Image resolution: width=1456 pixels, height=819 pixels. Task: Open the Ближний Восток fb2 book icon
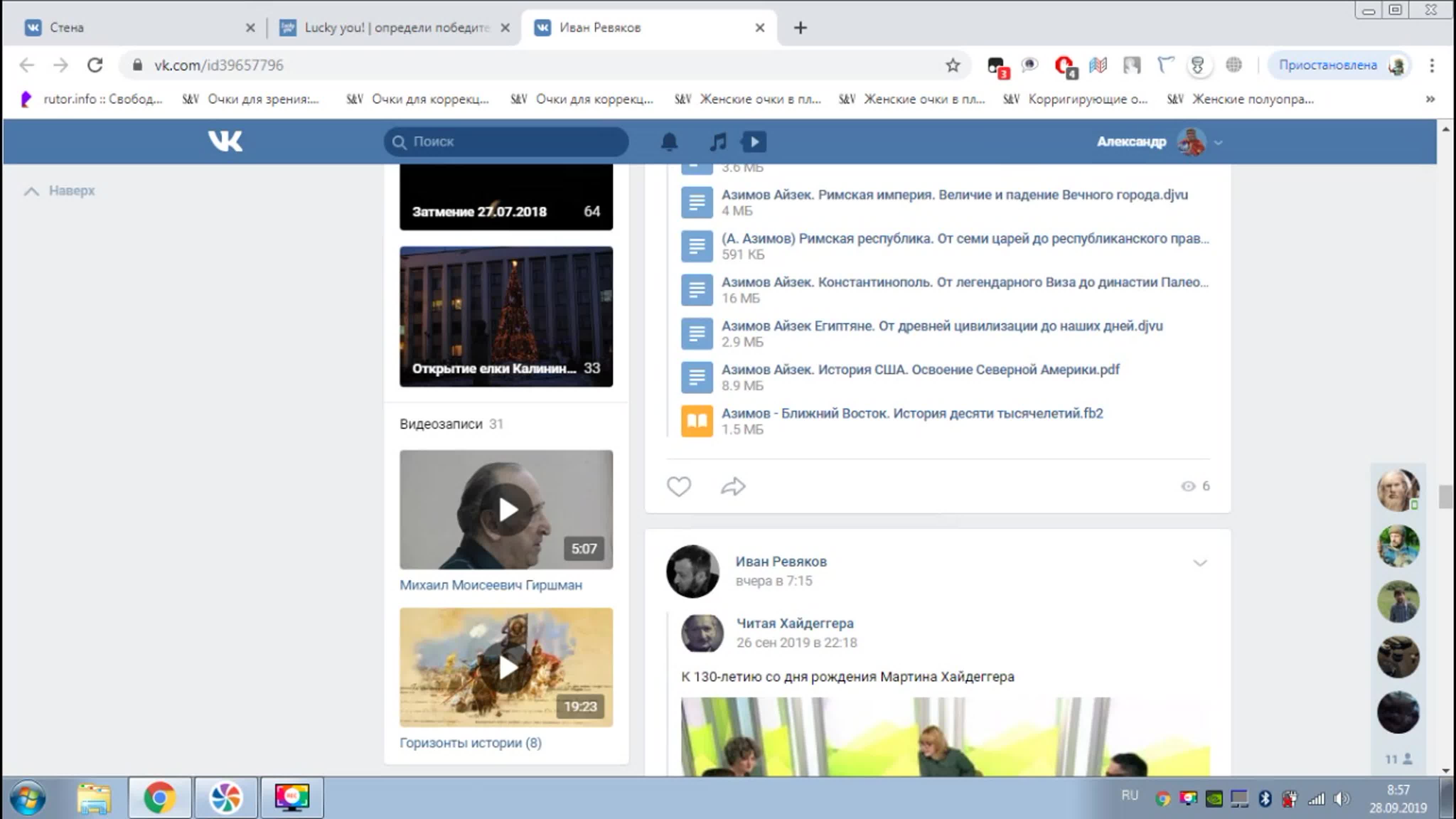696,421
